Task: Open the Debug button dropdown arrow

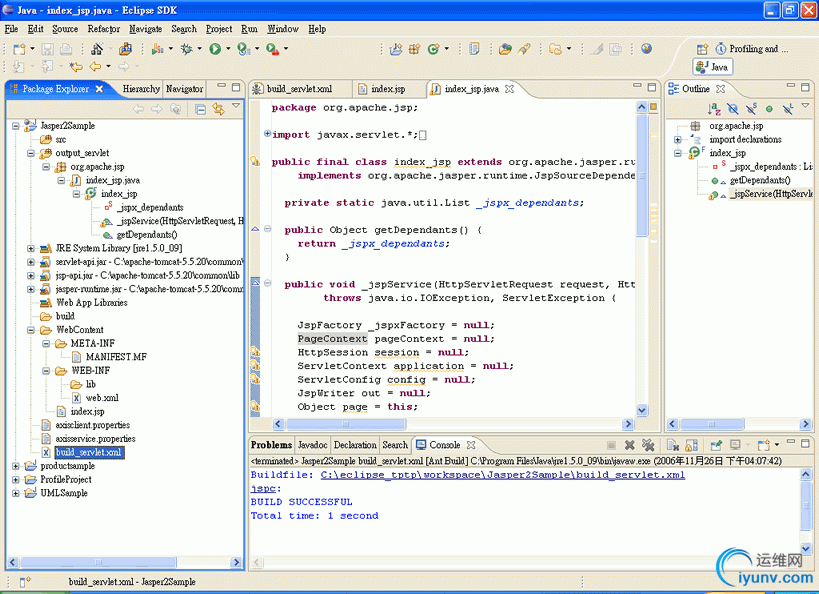Action: [x=200, y=49]
